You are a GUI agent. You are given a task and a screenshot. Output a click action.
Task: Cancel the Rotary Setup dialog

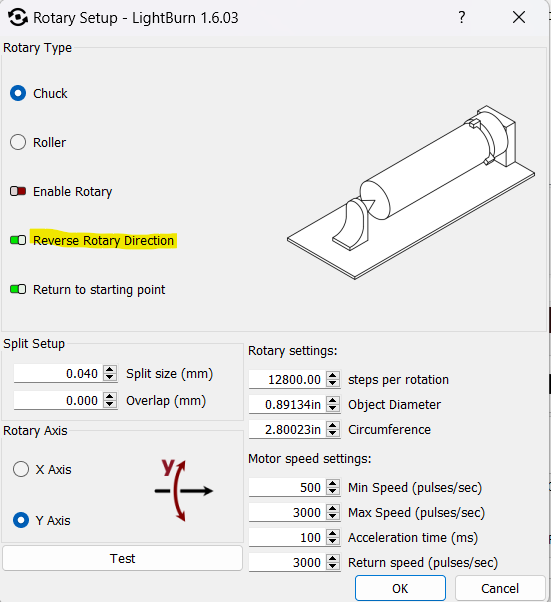click(500, 588)
